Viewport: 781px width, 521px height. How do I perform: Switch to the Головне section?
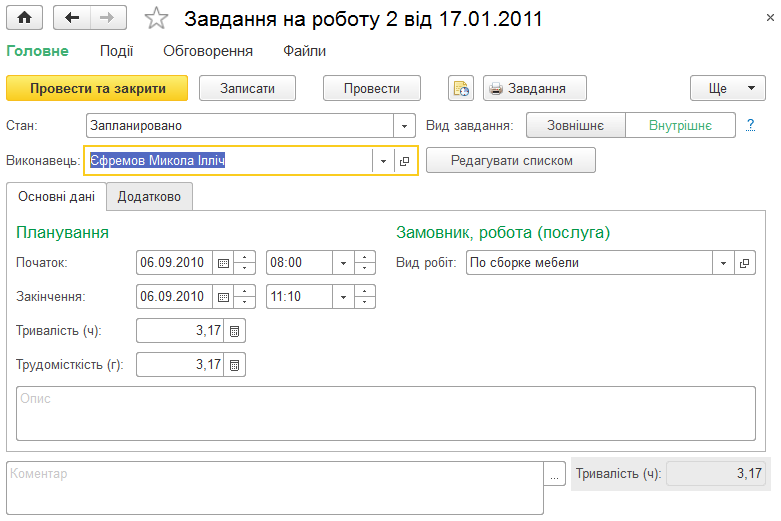[x=37, y=51]
